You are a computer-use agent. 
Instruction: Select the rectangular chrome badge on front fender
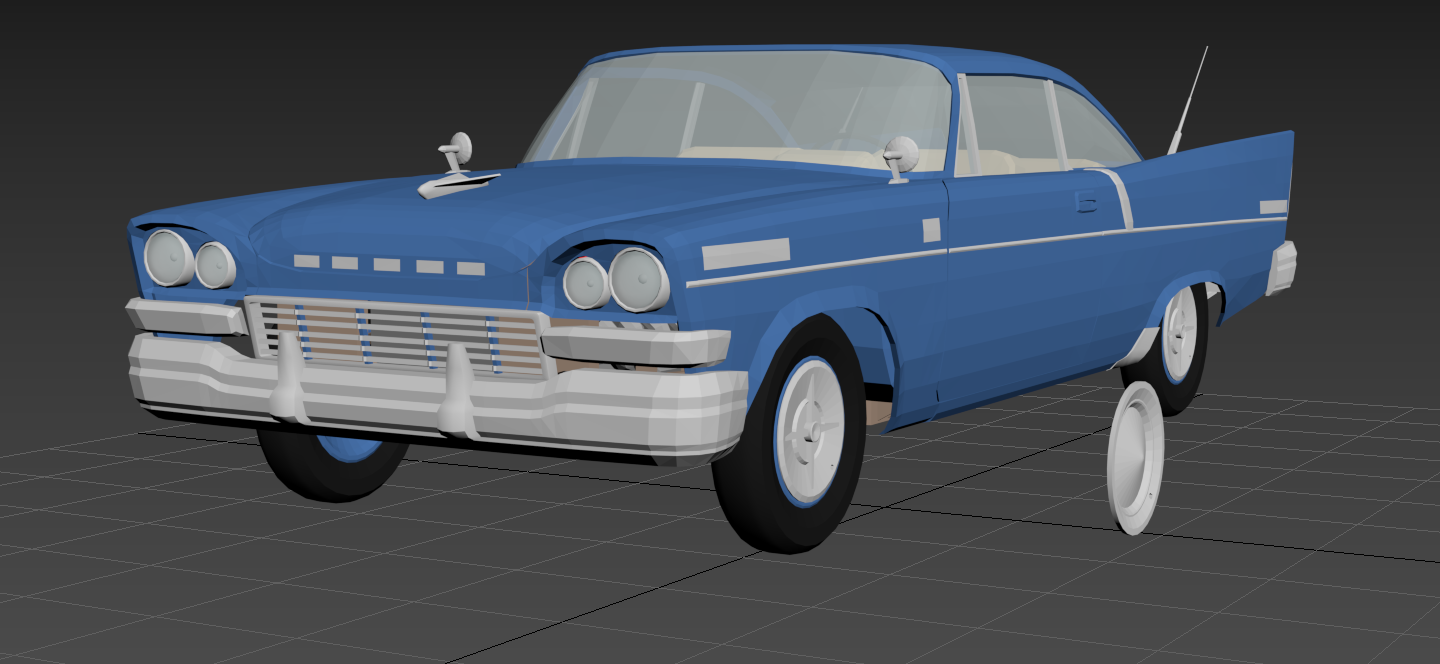(x=746, y=254)
